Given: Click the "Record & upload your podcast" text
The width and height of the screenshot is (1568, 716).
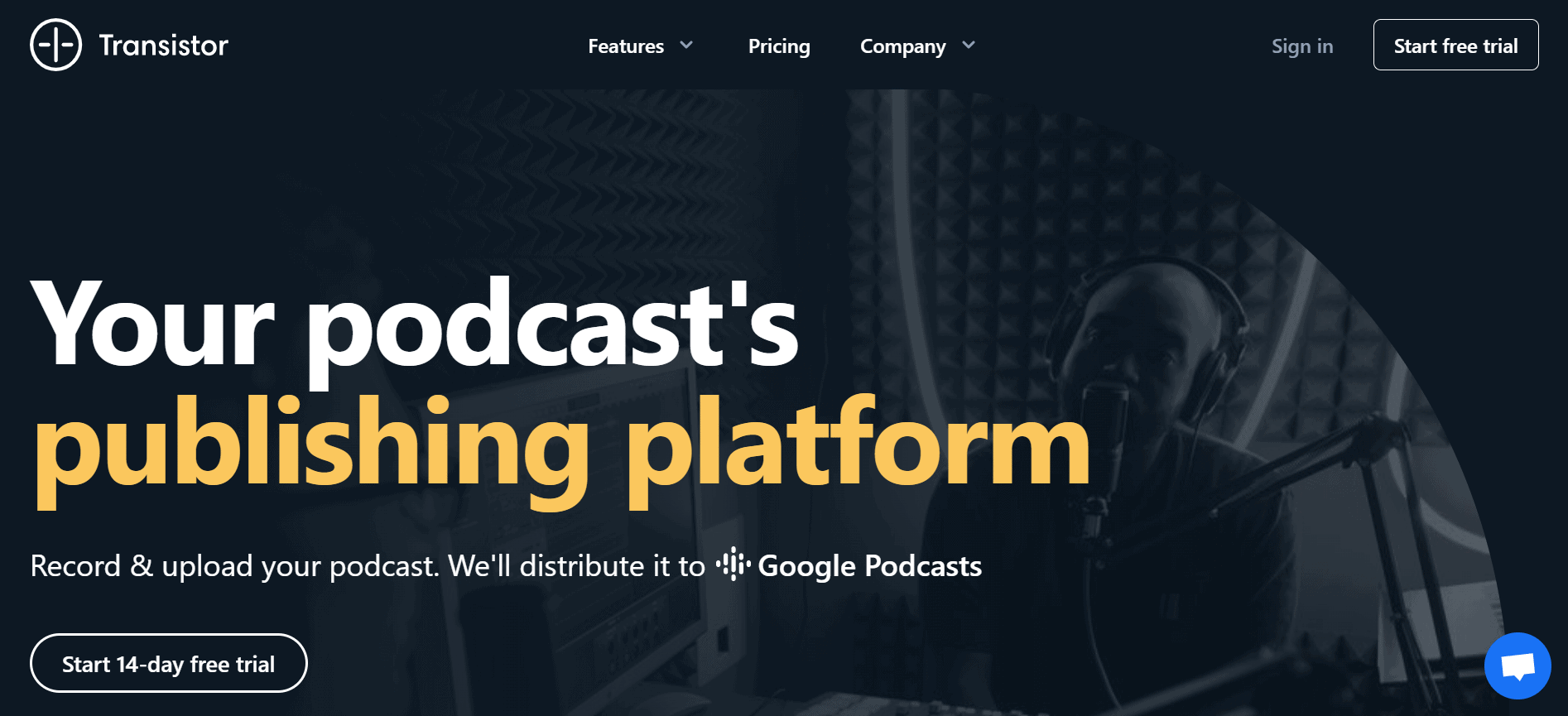Looking at the screenshot, I should tap(234, 566).
